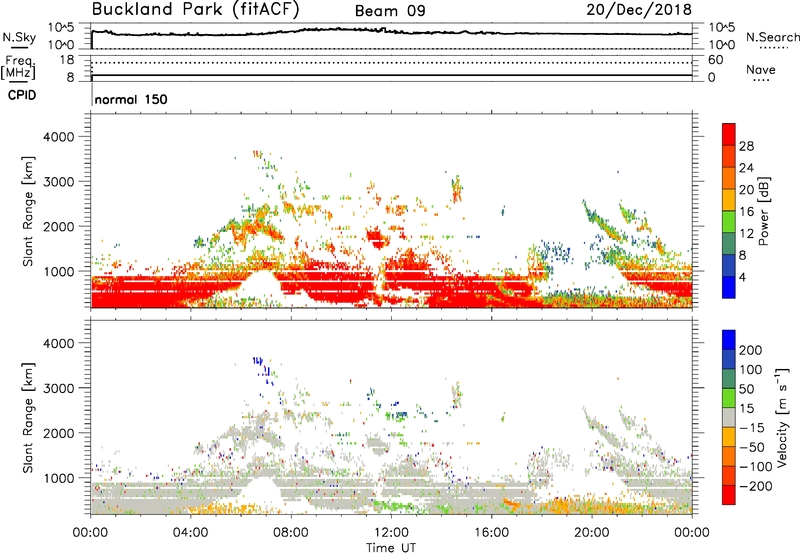Click the 4000 km tick on power panel
800x554 pixels.
point(58,137)
